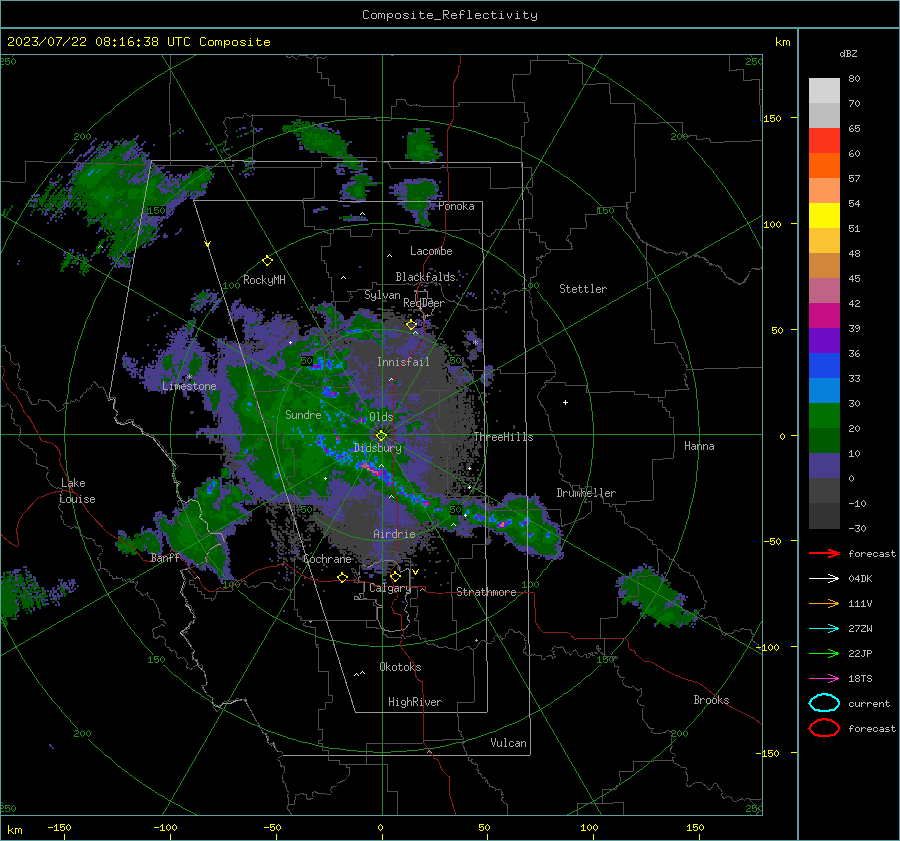Click the yellow diamond marker near RockyMH

[x=267, y=261]
